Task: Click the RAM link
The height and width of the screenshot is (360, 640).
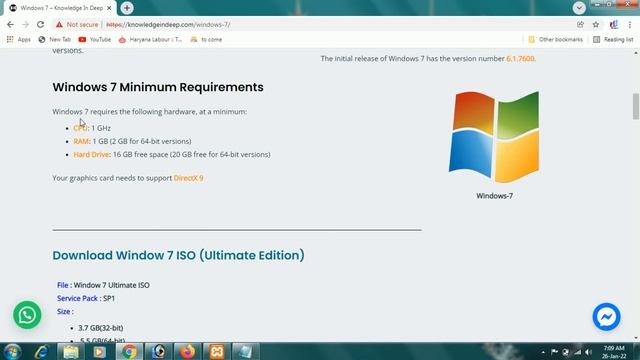Action: tap(81, 141)
